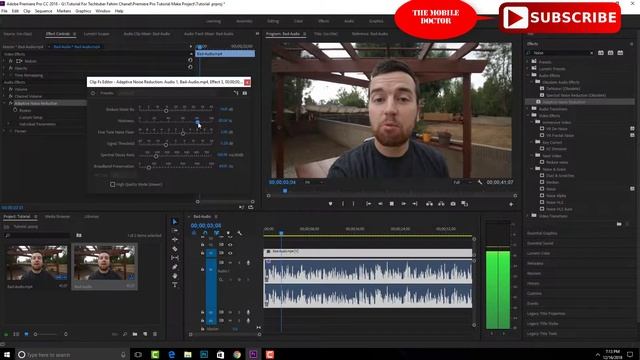Open Essential Graphics panel
Image resolution: width=640 pixels, height=360 pixels.
[542, 233]
